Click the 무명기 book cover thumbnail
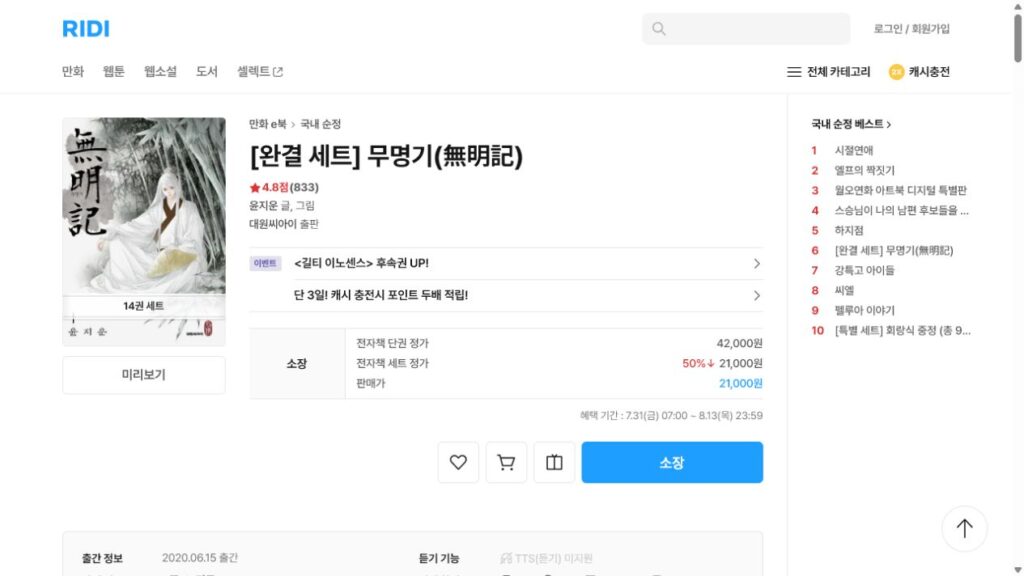This screenshot has width=1024, height=576. click(144, 232)
